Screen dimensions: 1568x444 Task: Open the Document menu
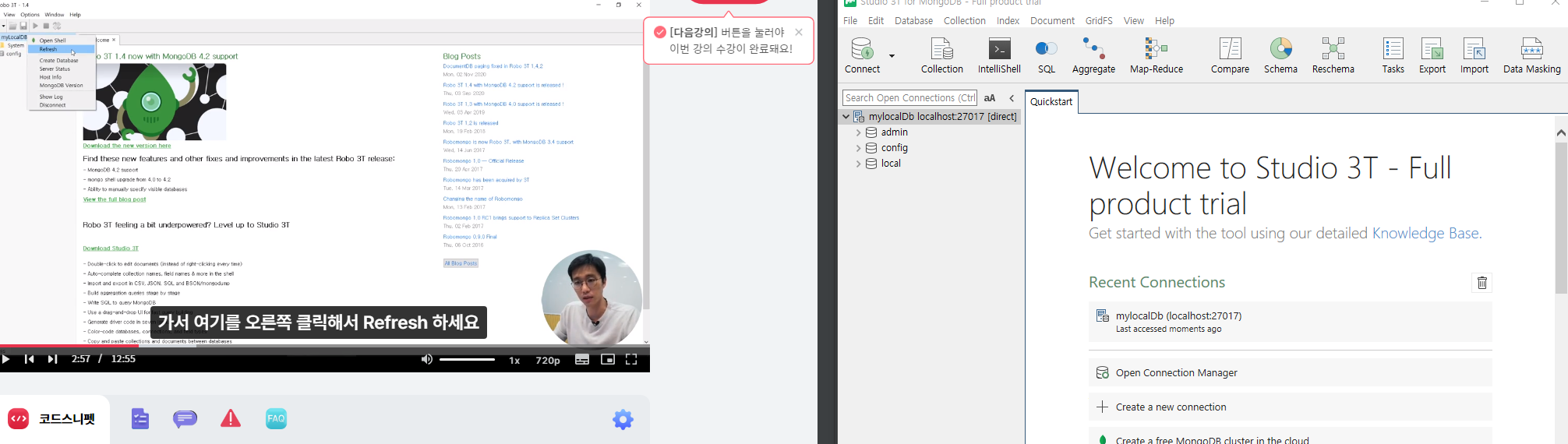(x=1052, y=21)
